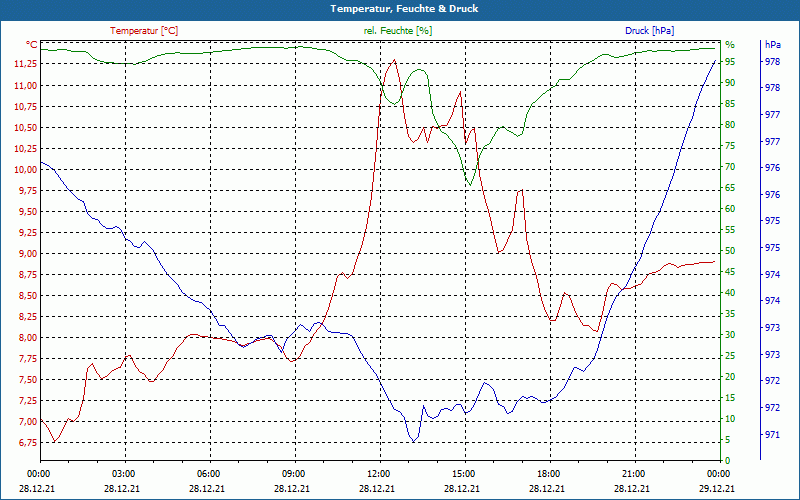Click temperature axis value '10,50'
The width and height of the screenshot is (800, 500).
coord(26,128)
